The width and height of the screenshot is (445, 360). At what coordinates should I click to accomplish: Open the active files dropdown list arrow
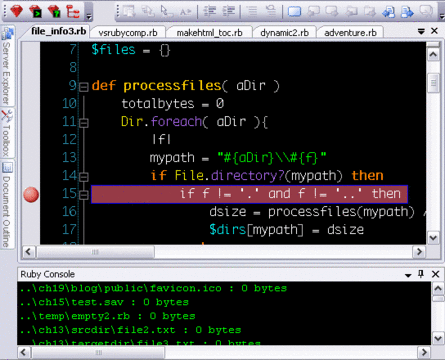point(421,31)
